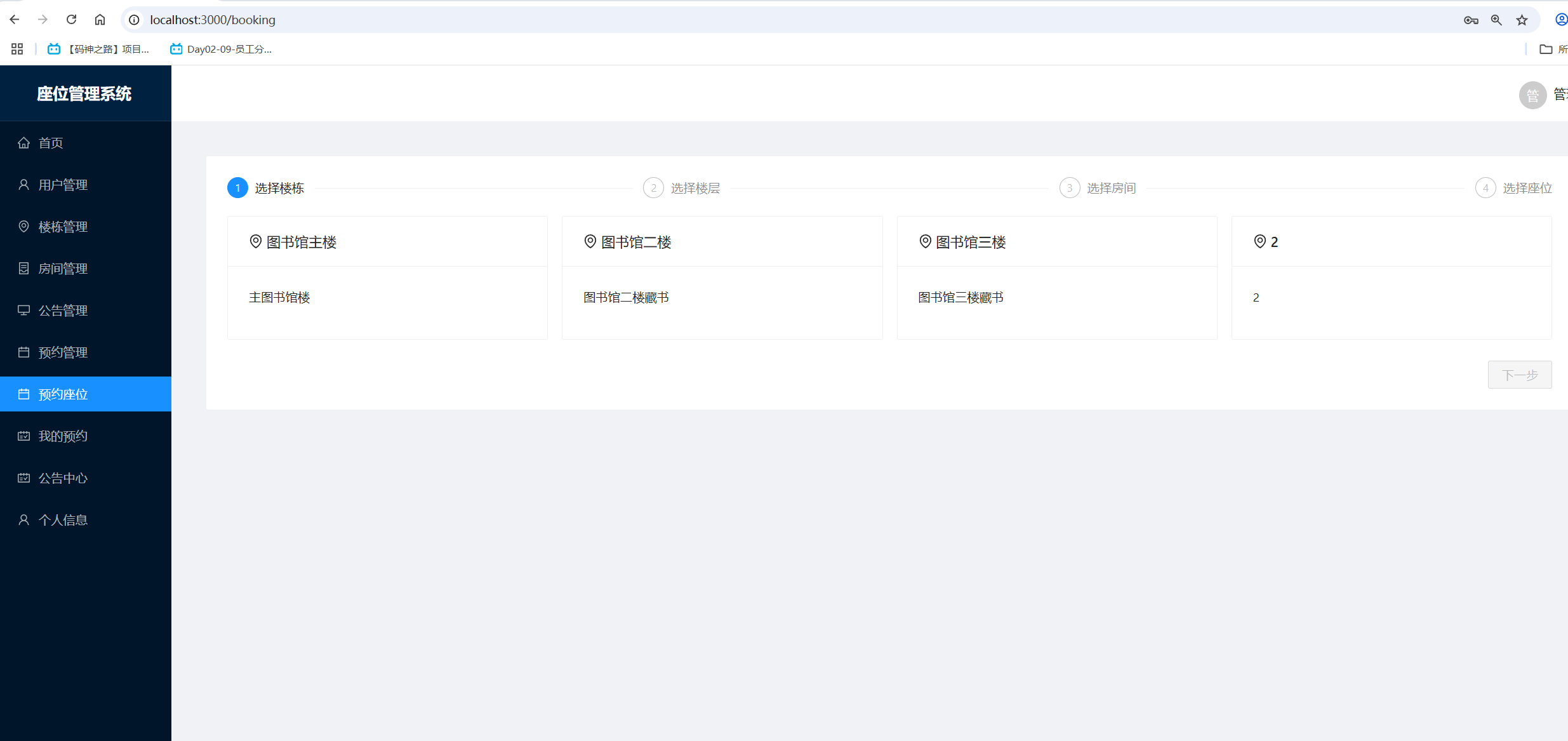The width and height of the screenshot is (1568, 741).
Task: Bookmark this page with the star icon
Action: click(1522, 20)
